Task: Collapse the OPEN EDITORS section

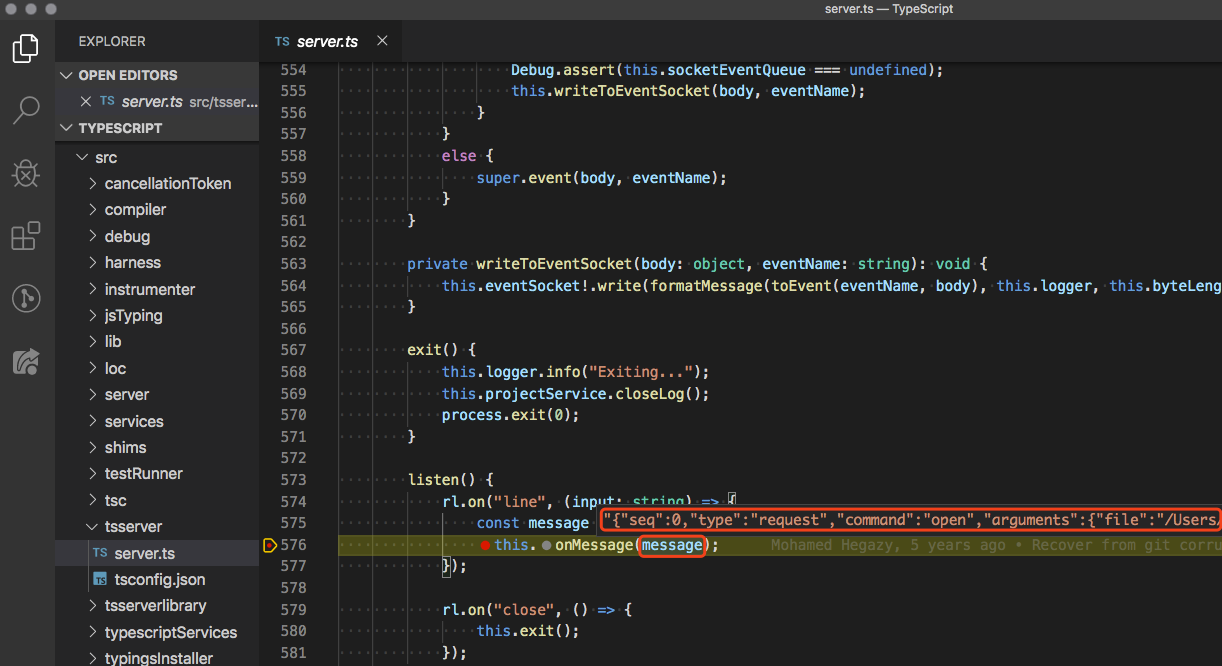Action: [66, 74]
